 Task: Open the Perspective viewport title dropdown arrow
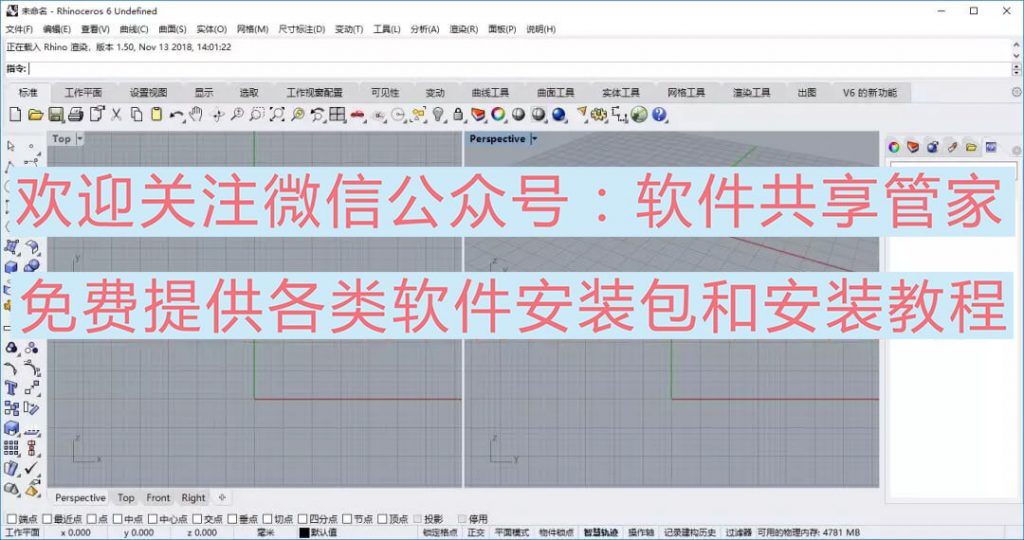[534, 138]
